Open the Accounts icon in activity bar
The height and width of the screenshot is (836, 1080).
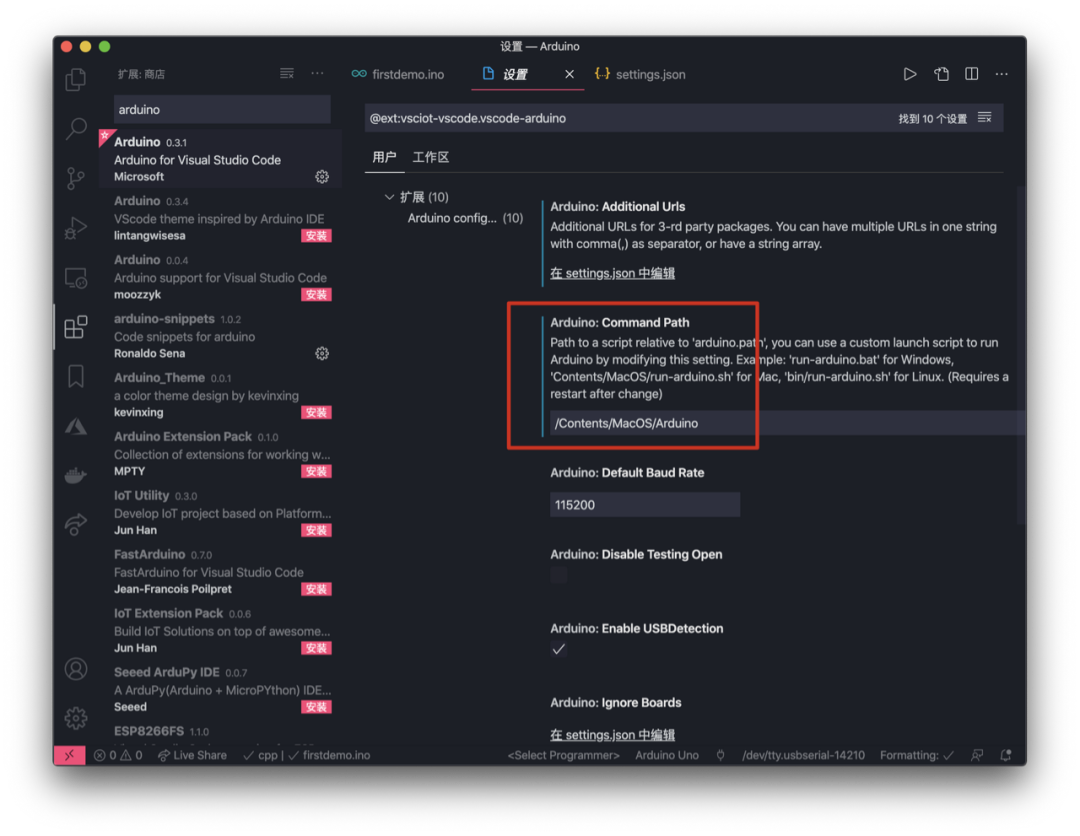tap(76, 669)
